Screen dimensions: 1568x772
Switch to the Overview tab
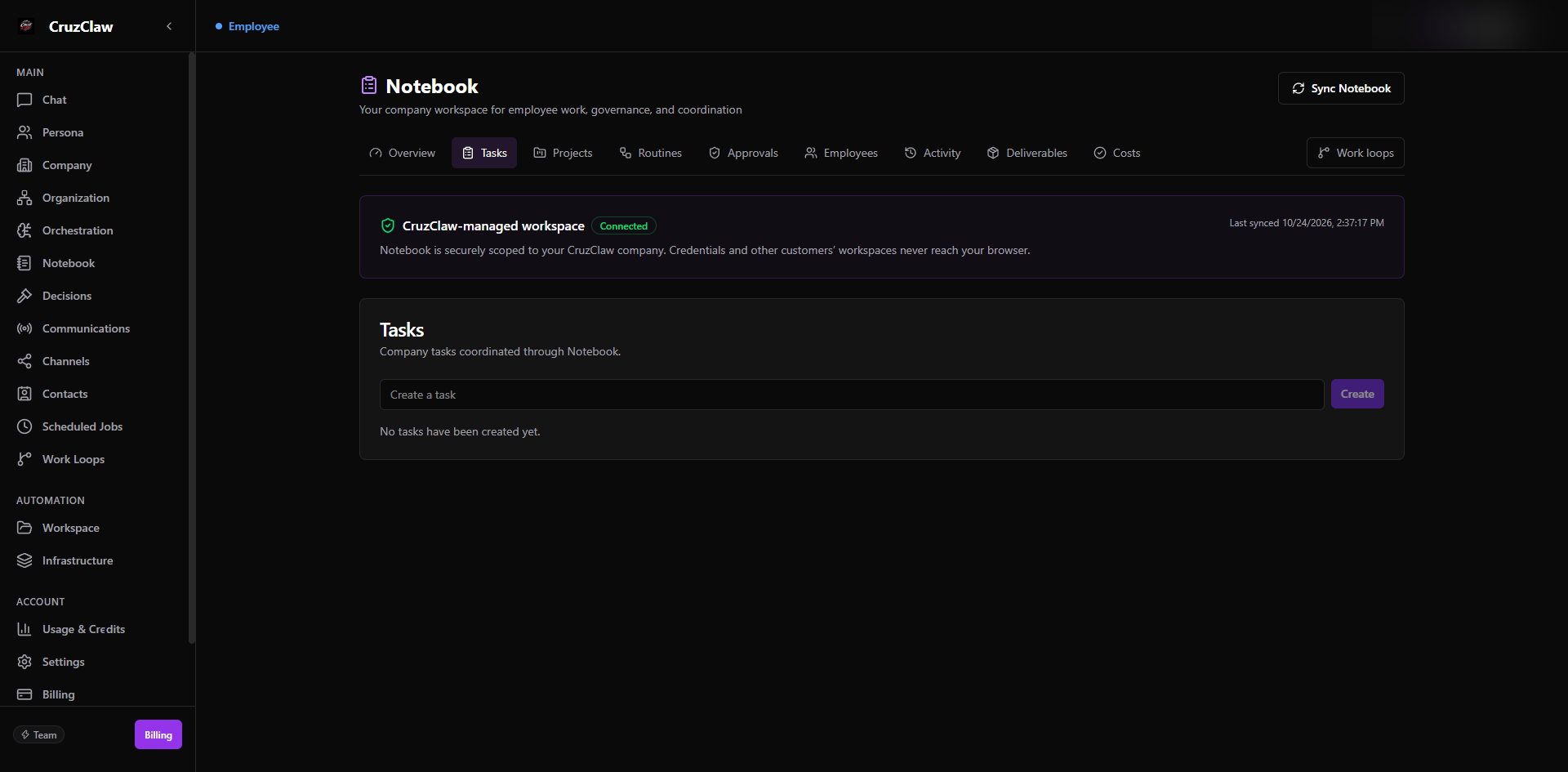pos(403,153)
